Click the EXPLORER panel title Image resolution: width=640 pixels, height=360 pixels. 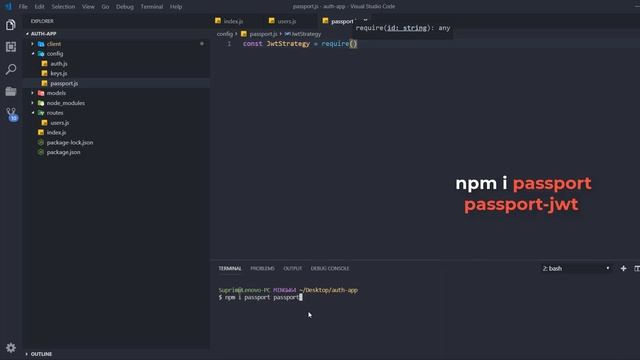pos(42,21)
